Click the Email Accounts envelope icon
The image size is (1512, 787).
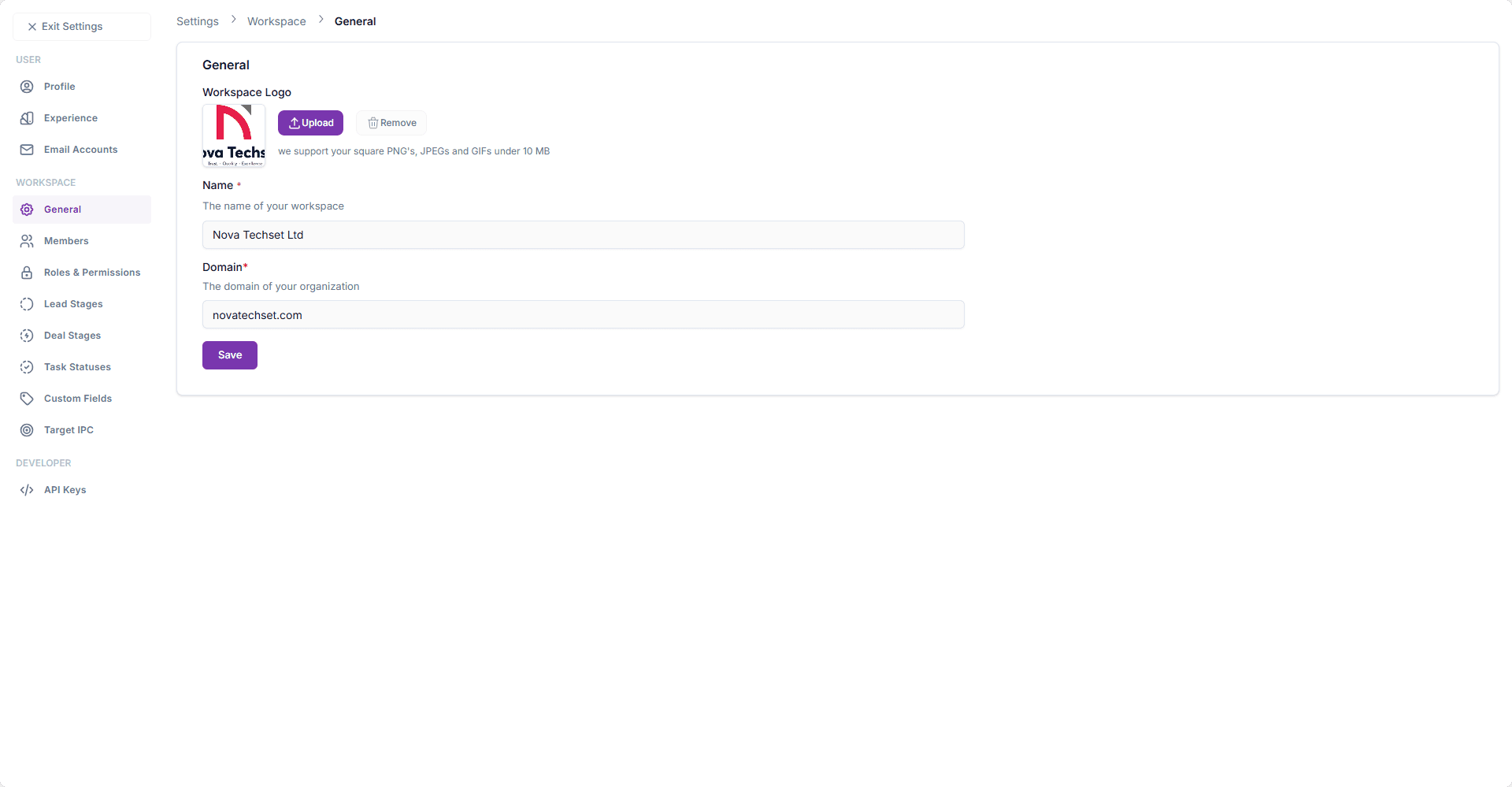(27, 150)
